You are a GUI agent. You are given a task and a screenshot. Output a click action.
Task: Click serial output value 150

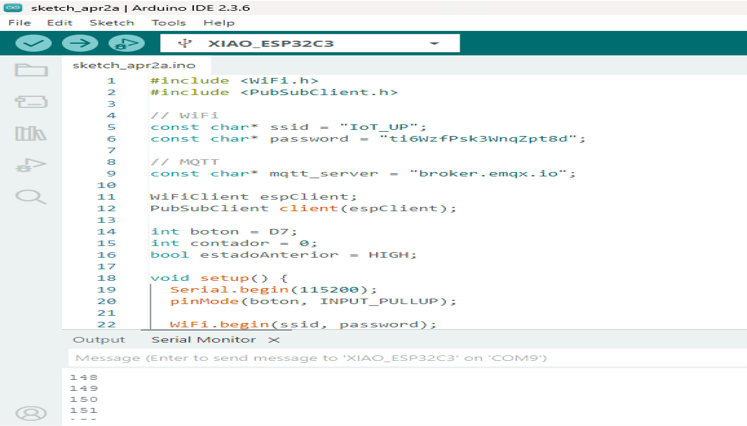(83, 399)
